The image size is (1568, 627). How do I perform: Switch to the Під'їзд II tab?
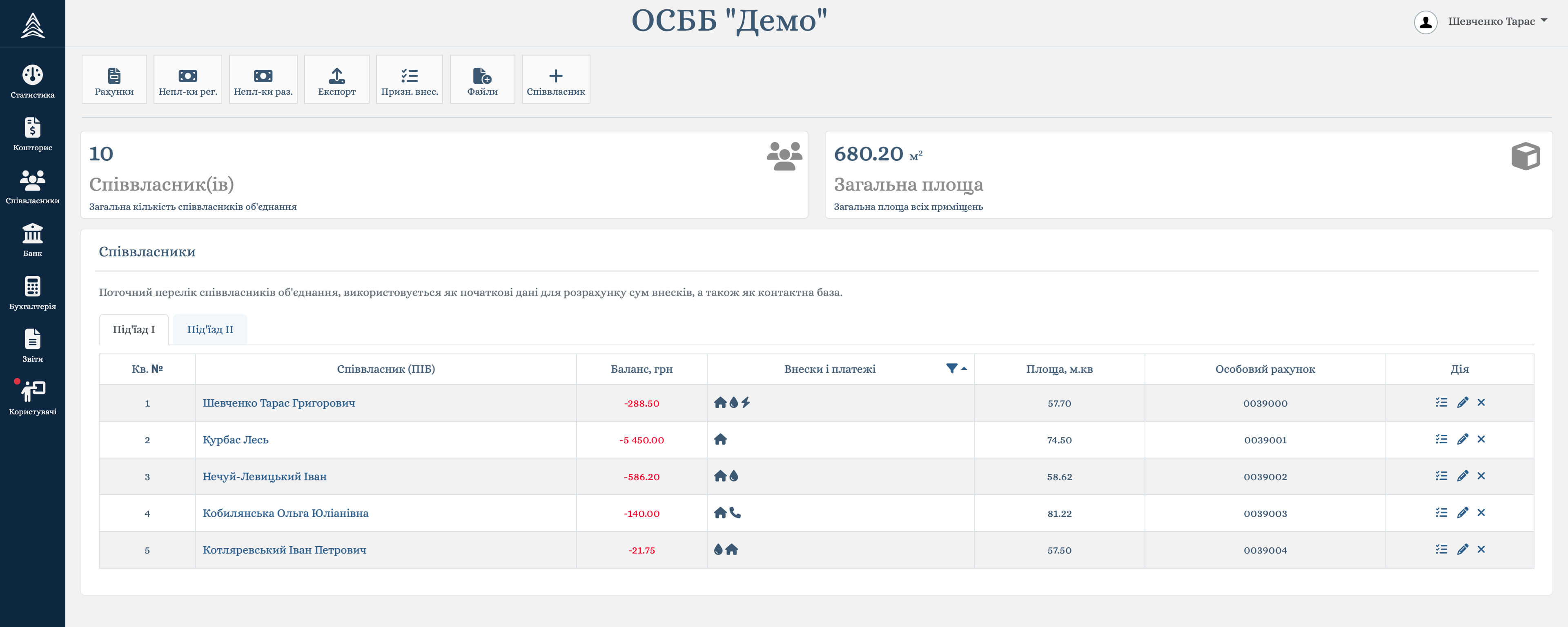pyautogui.click(x=210, y=329)
